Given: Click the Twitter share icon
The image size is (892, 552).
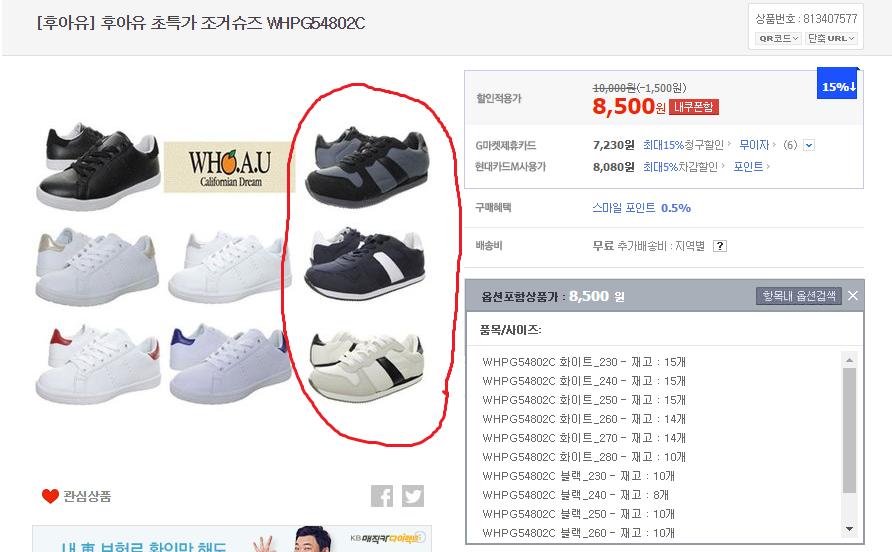Looking at the screenshot, I should (x=413, y=496).
